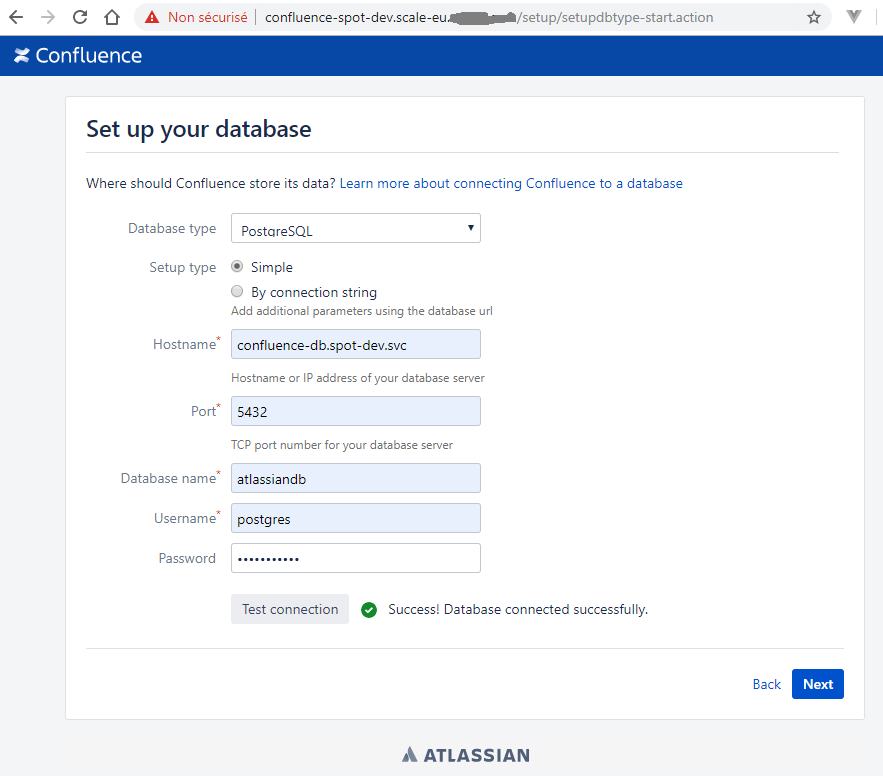Click the Confluence logo in header
The width and height of the screenshot is (883, 776).
click(78, 56)
